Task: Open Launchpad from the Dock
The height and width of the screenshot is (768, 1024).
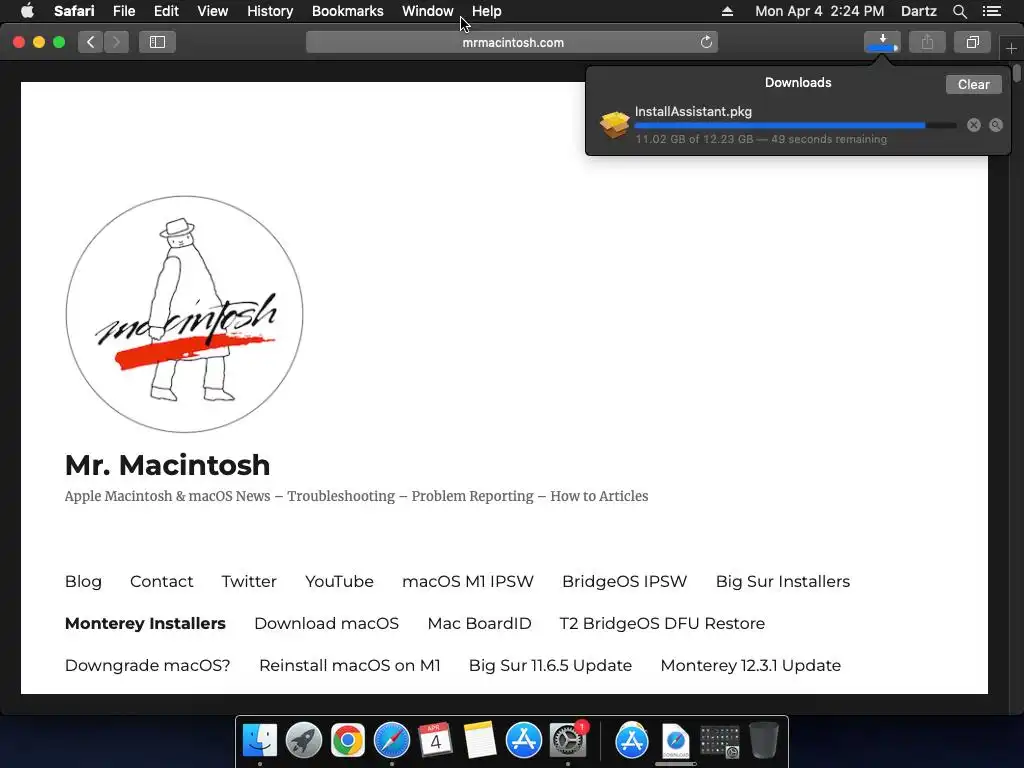Action: tap(304, 741)
